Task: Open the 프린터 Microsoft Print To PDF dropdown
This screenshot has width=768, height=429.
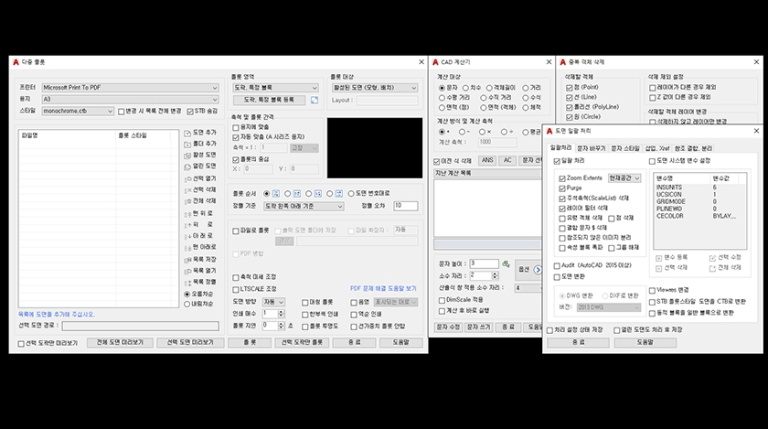Action: point(129,88)
